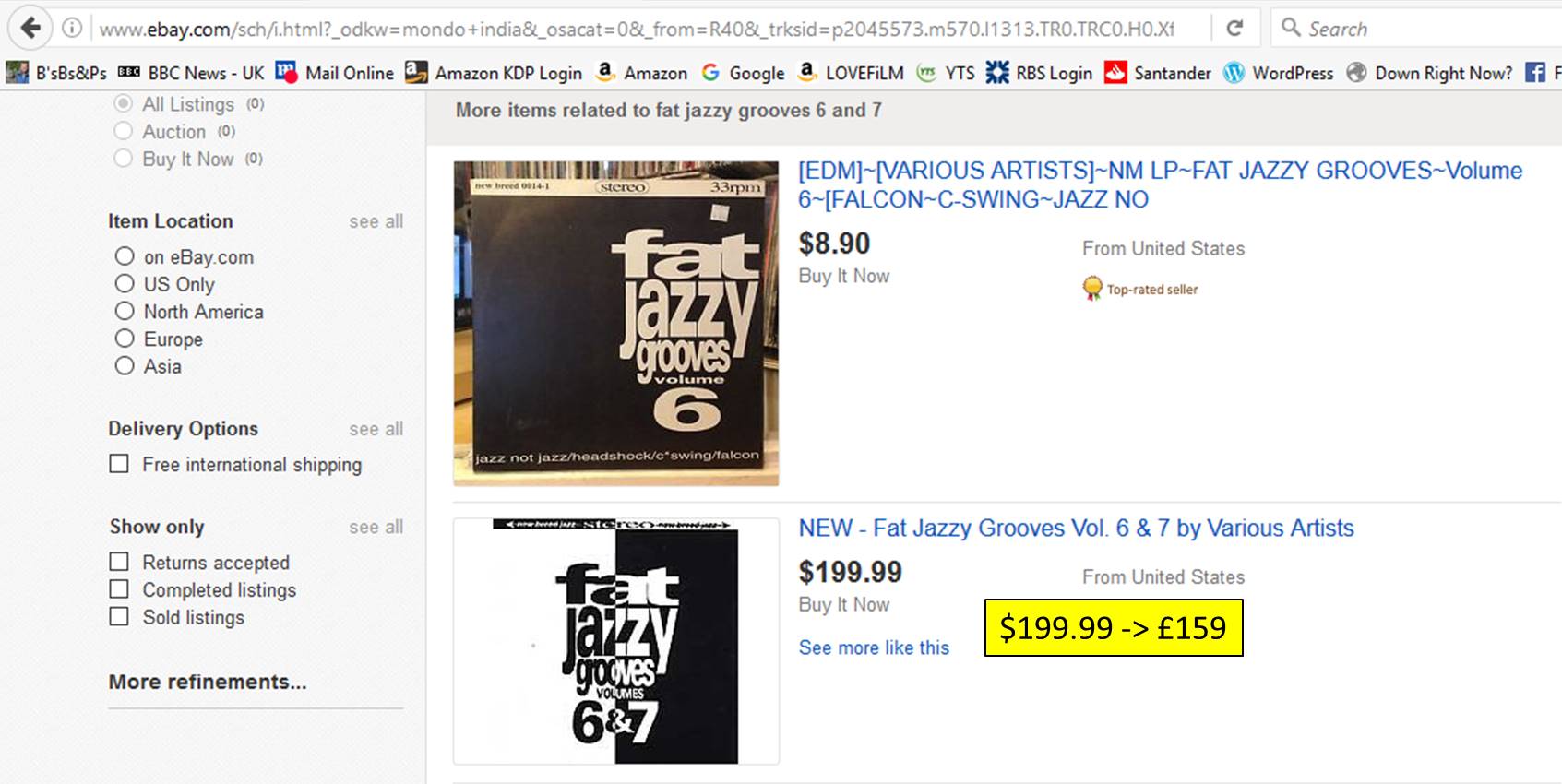Click the page reload icon
The width and height of the screenshot is (1562, 784).
pyautogui.click(x=1234, y=28)
